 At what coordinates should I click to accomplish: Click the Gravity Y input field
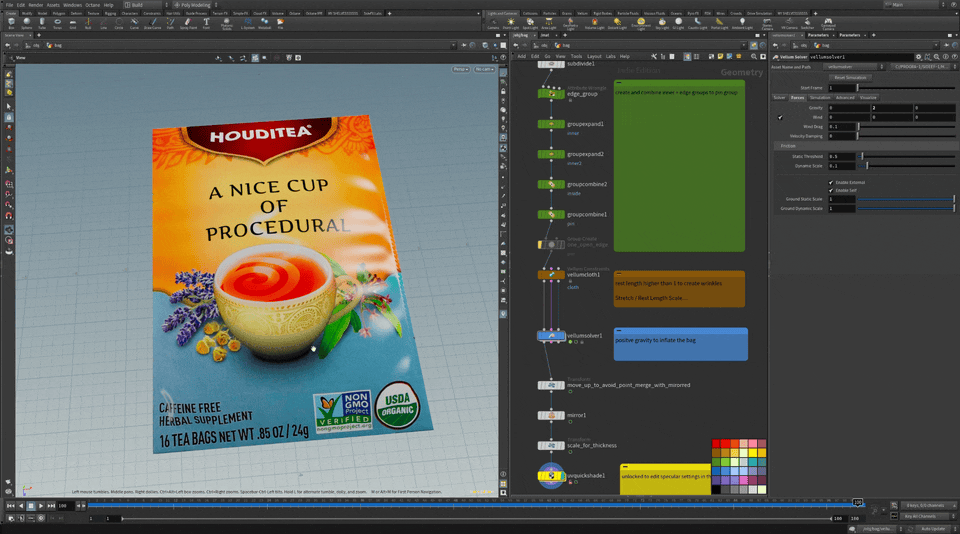pos(892,108)
